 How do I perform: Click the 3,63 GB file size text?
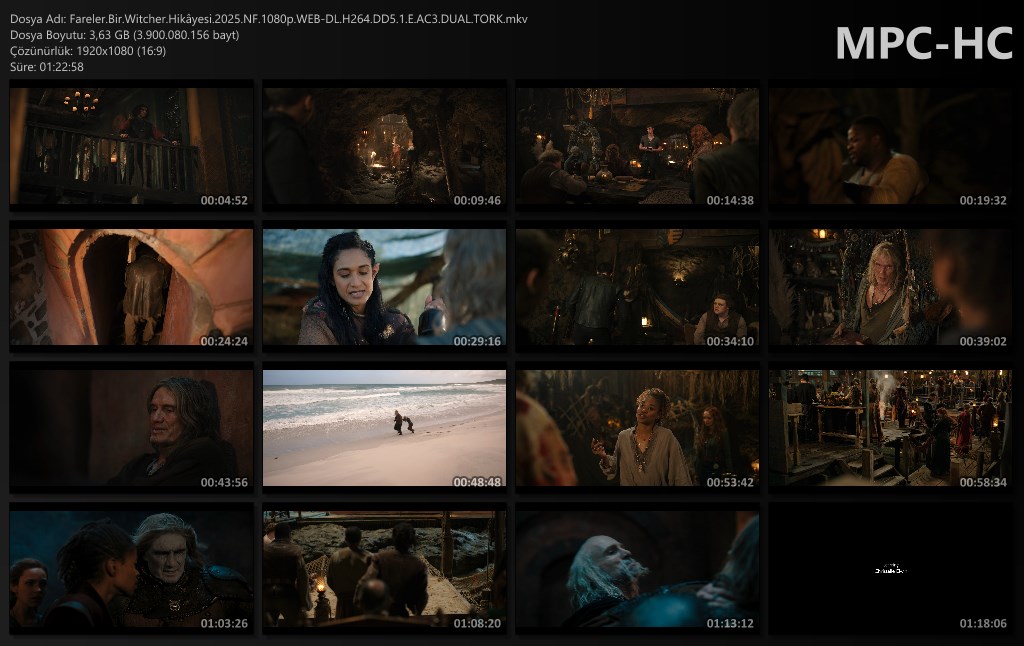(124, 35)
